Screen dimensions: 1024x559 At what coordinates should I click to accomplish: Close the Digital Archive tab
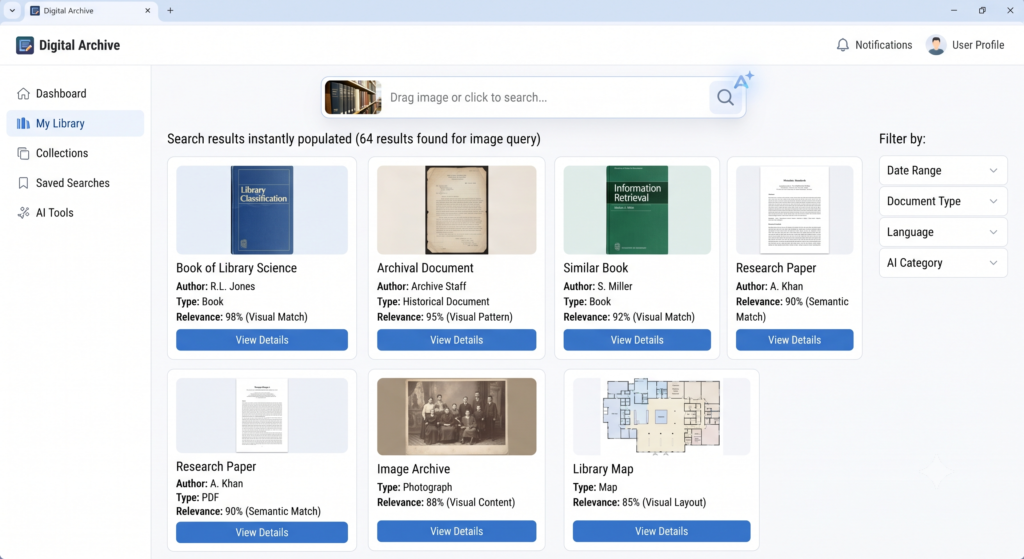coord(148,10)
